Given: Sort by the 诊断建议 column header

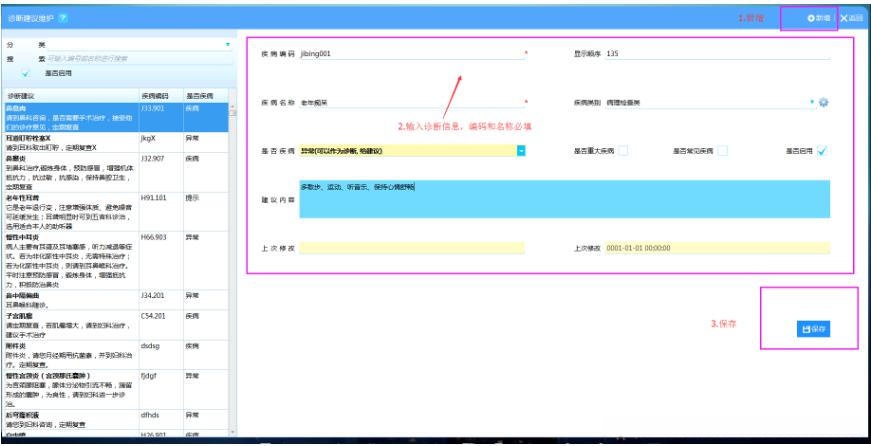Looking at the screenshot, I should [71, 96].
